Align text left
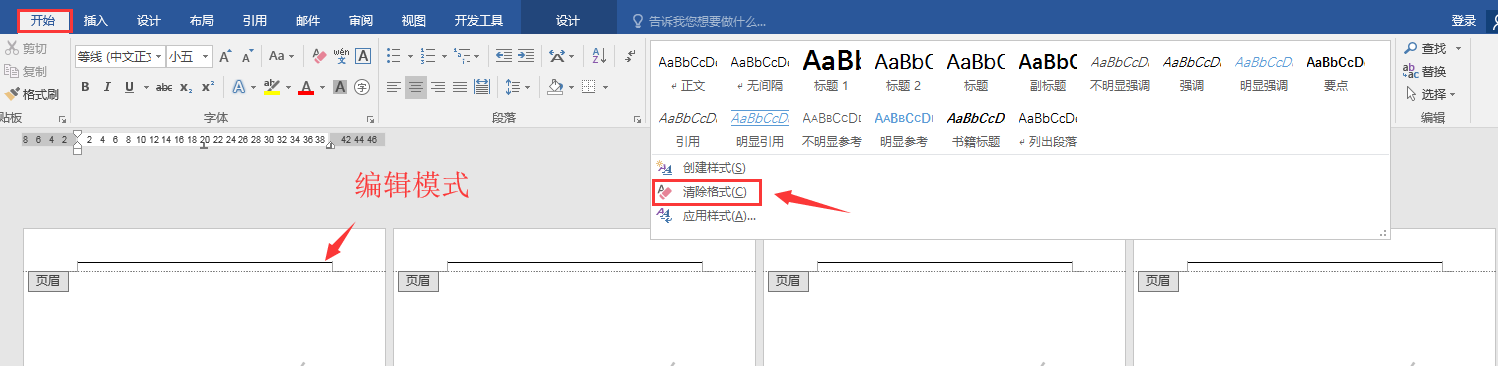The image size is (1498, 366). pyautogui.click(x=394, y=87)
